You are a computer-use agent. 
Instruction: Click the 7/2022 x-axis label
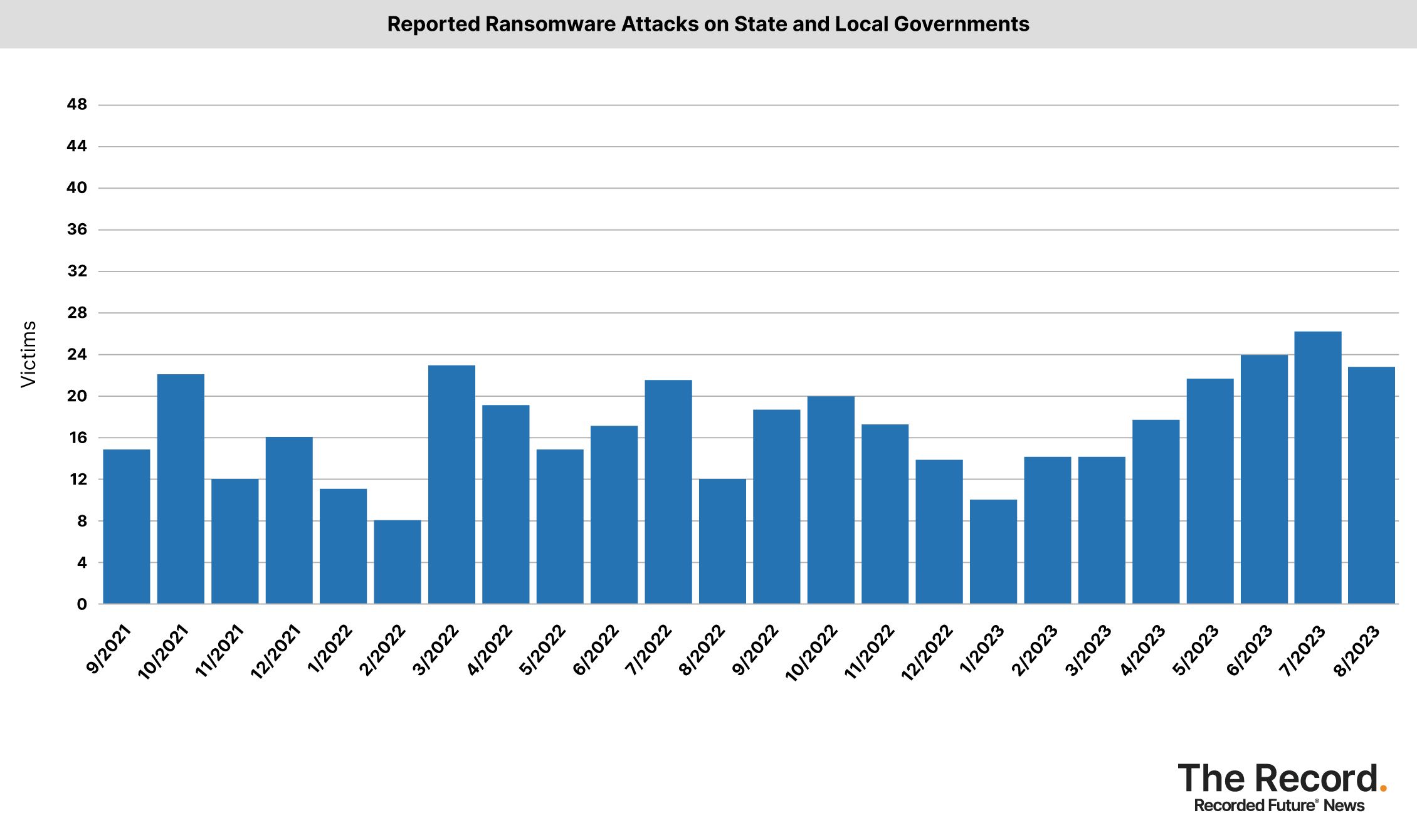(649, 649)
